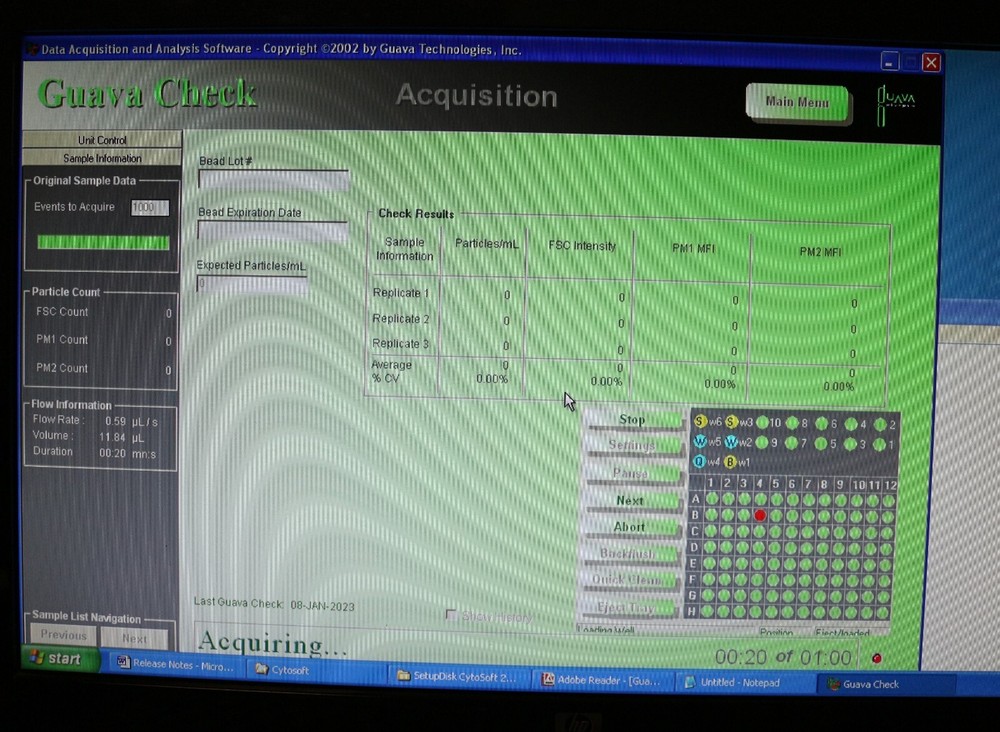Click Next in Sample List Navigation

(x=135, y=638)
